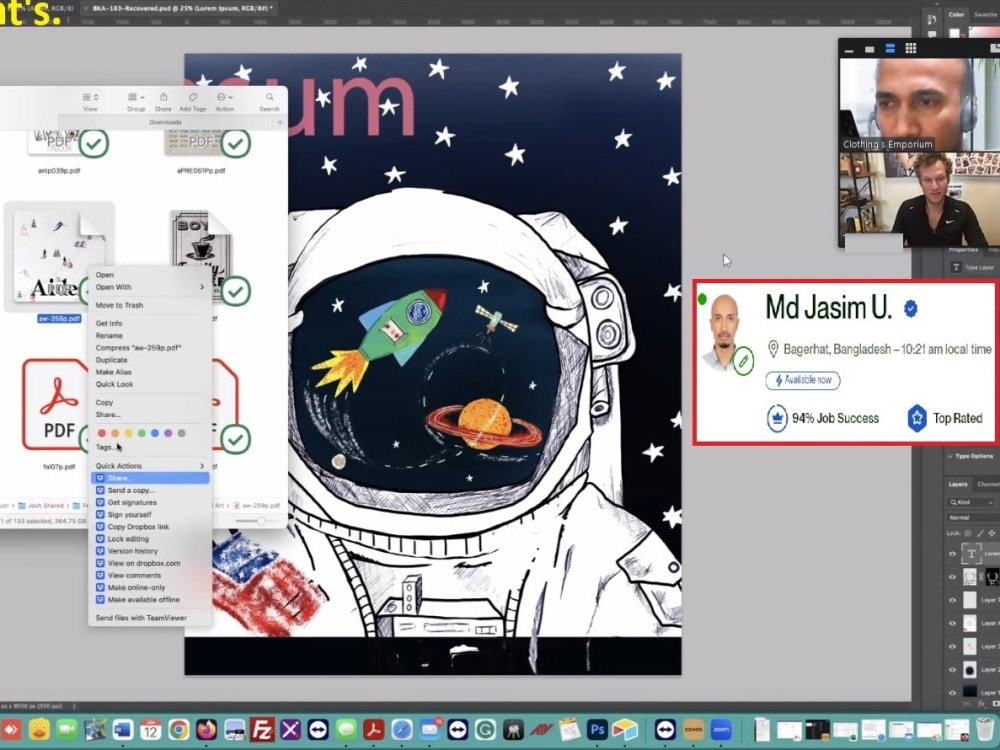This screenshot has width=1000, height=750.
Task: Expand the Open With submenu
Action: coord(150,287)
